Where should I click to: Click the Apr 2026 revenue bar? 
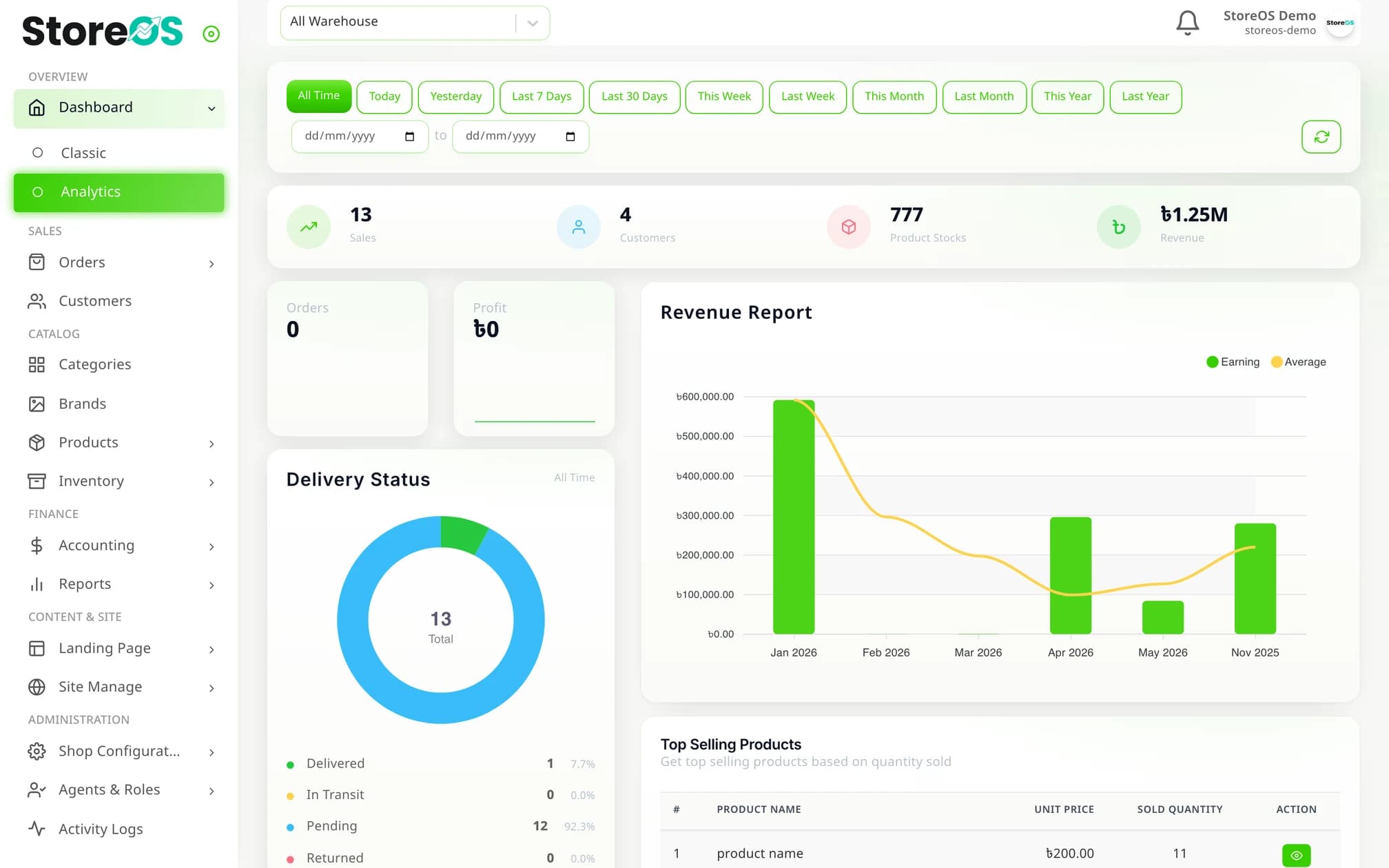click(x=1070, y=575)
